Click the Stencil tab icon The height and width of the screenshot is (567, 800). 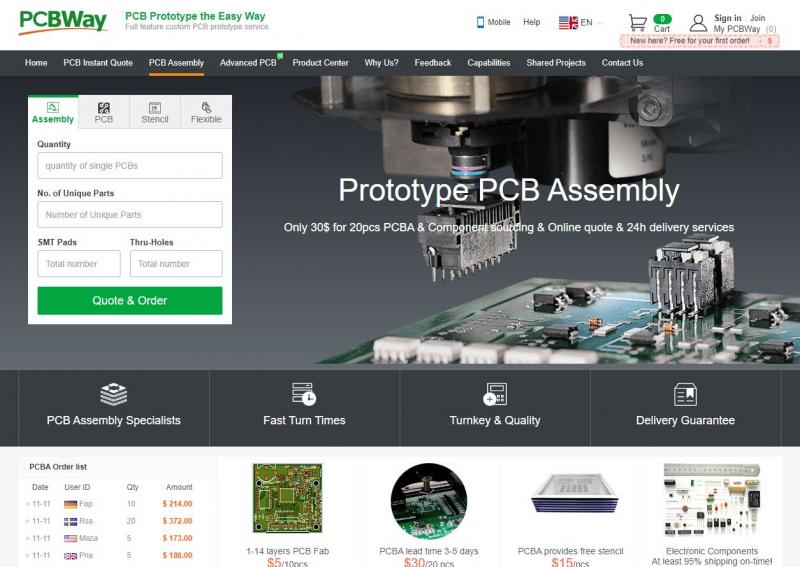click(x=155, y=107)
